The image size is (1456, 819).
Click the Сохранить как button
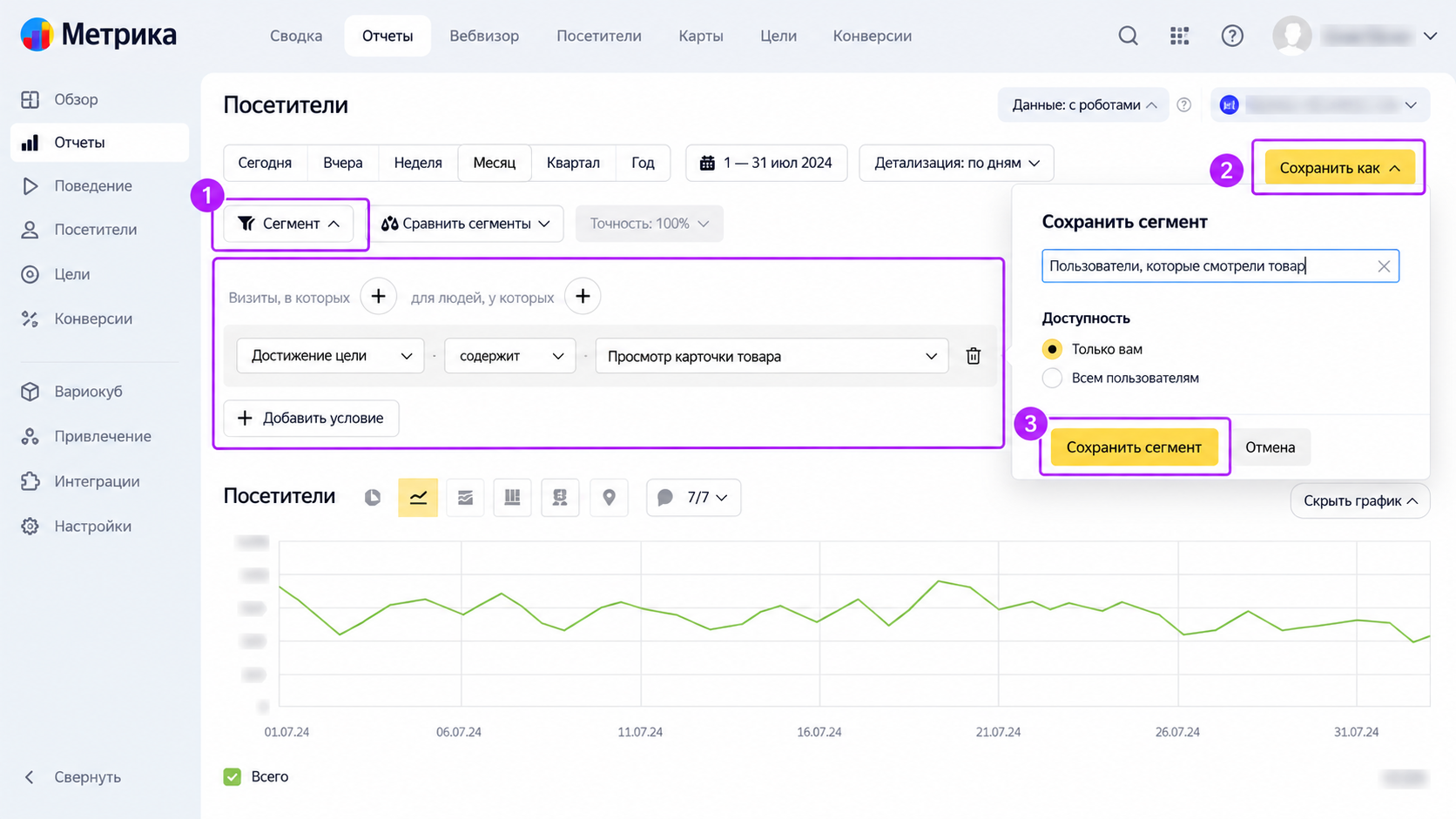coord(1339,168)
